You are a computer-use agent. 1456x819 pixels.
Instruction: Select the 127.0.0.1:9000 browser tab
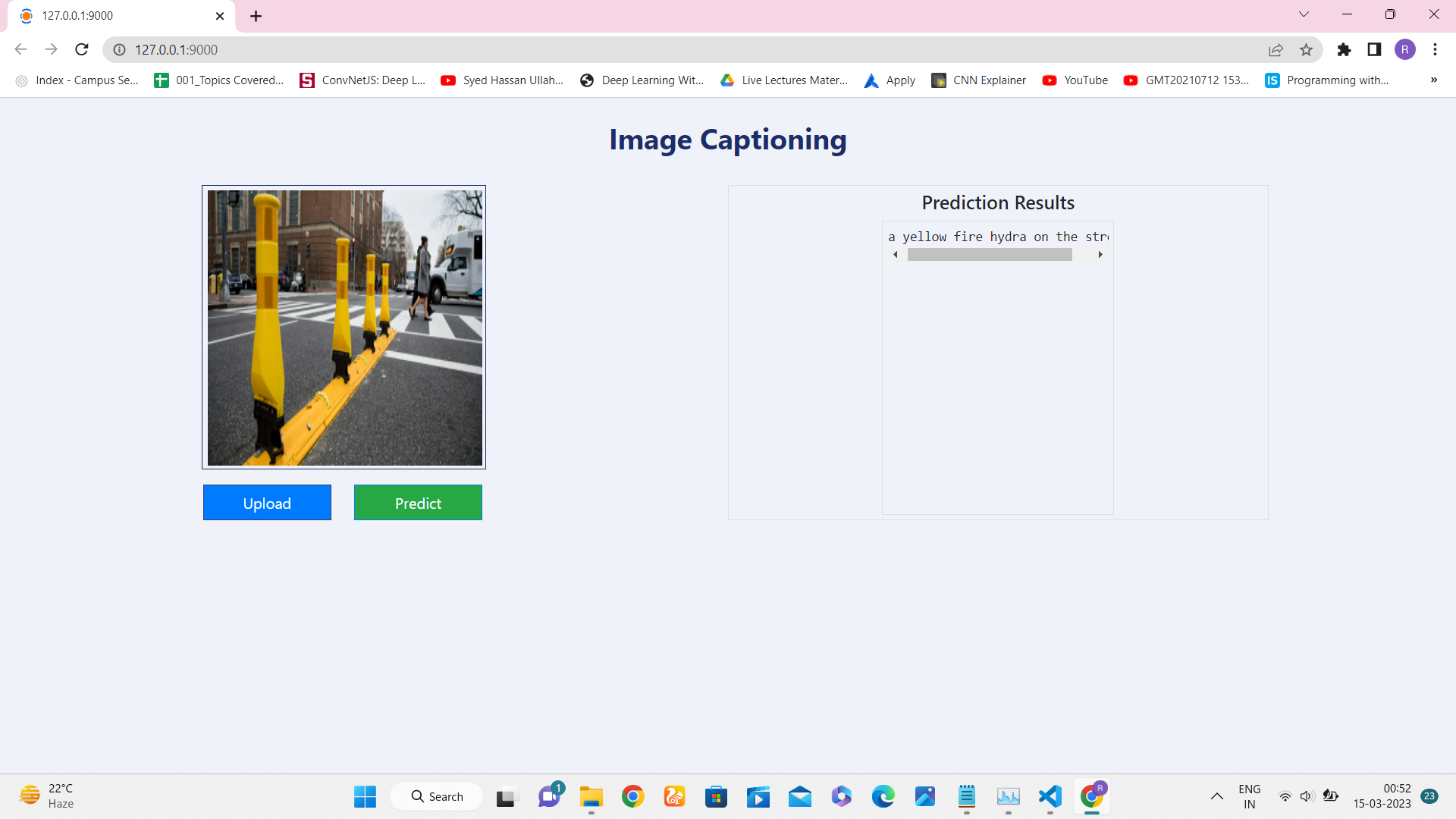[x=114, y=15]
